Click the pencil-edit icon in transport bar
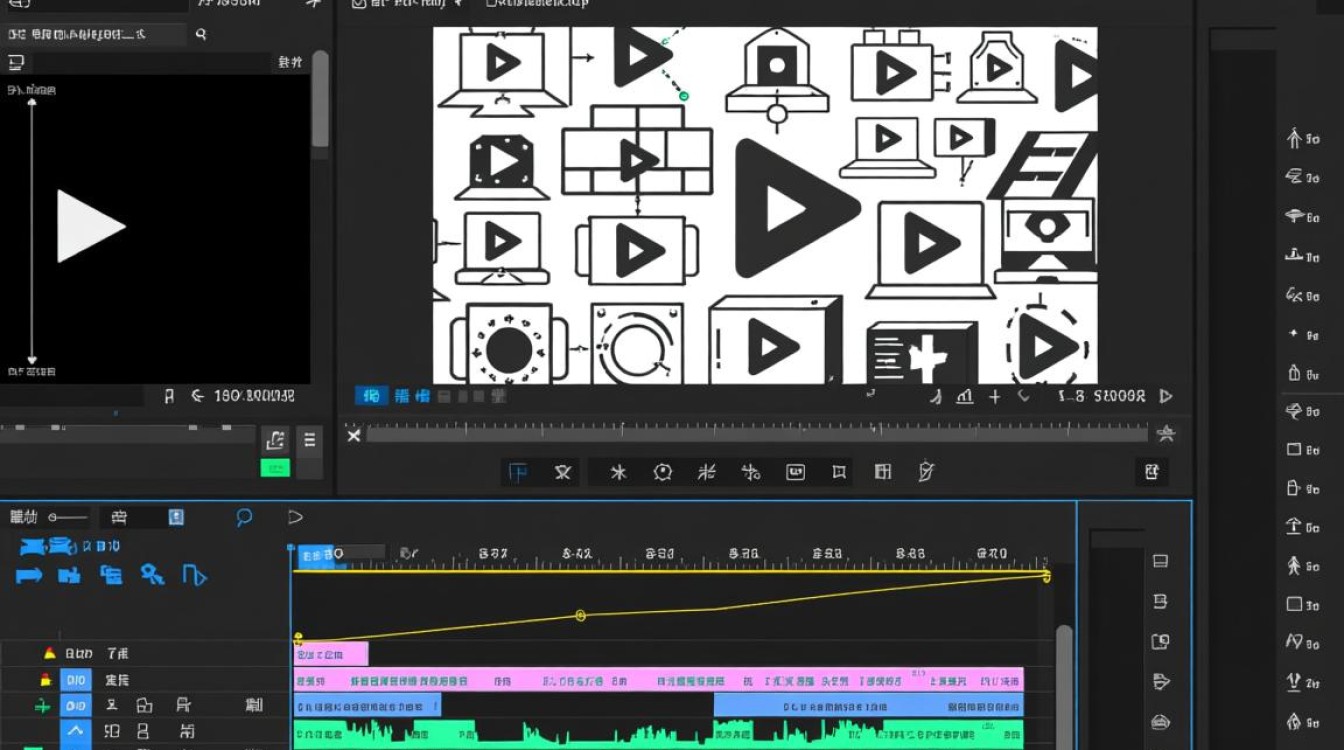The height and width of the screenshot is (750, 1344). (927, 471)
